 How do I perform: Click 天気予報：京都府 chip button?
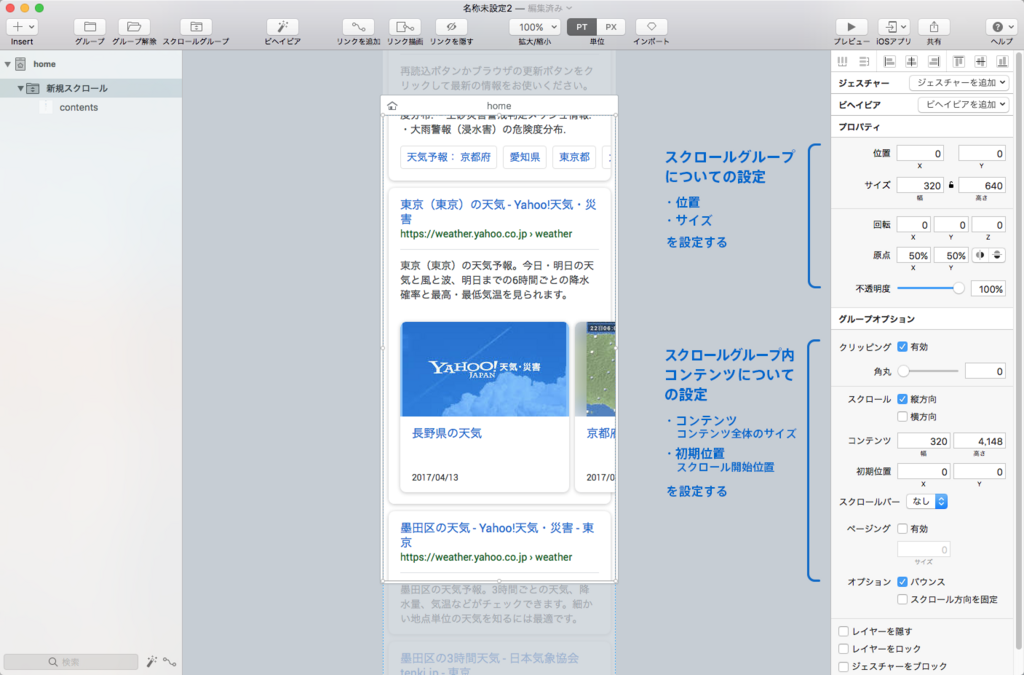point(449,157)
